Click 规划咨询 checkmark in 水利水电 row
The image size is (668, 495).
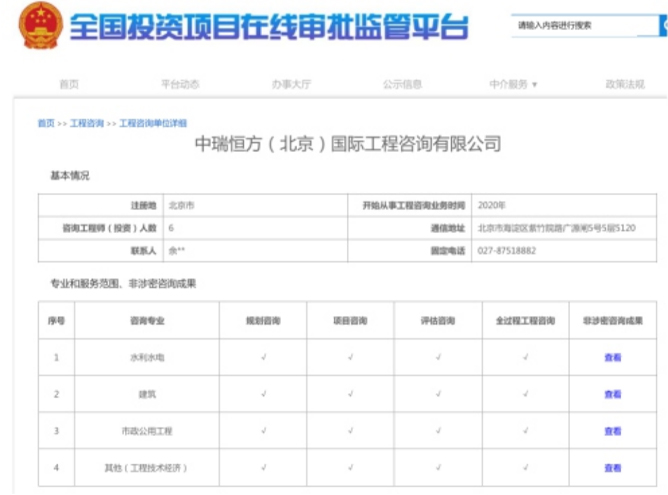pyautogui.click(x=263, y=357)
